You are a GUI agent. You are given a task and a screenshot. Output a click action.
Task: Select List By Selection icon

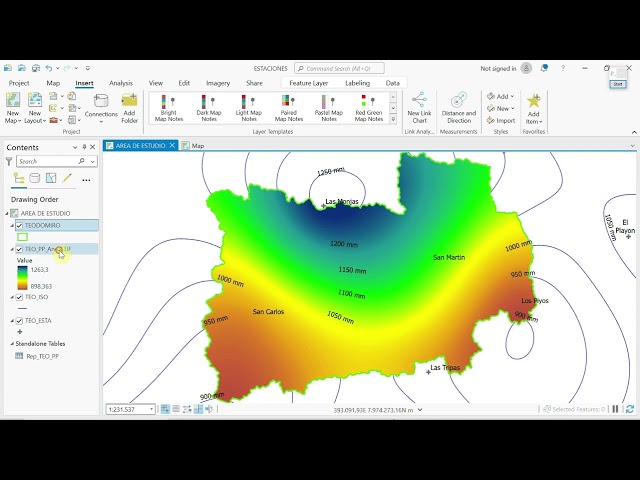pyautogui.click(x=51, y=178)
